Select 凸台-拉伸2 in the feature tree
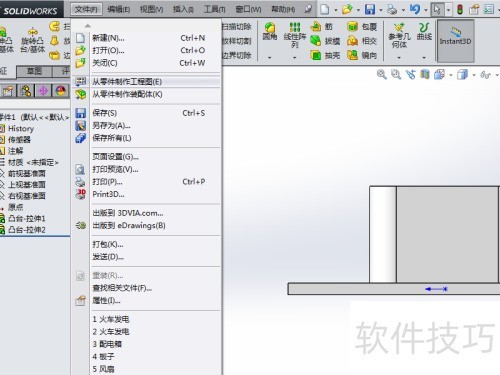 tap(27, 230)
